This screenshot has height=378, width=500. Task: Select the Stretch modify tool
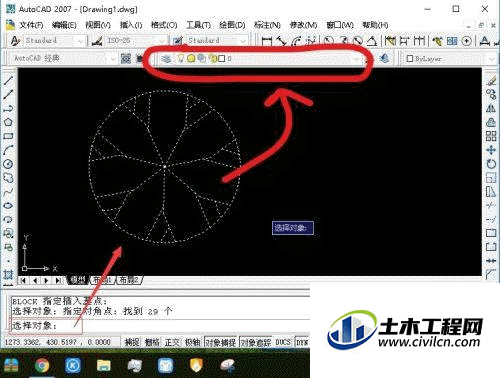[491, 192]
